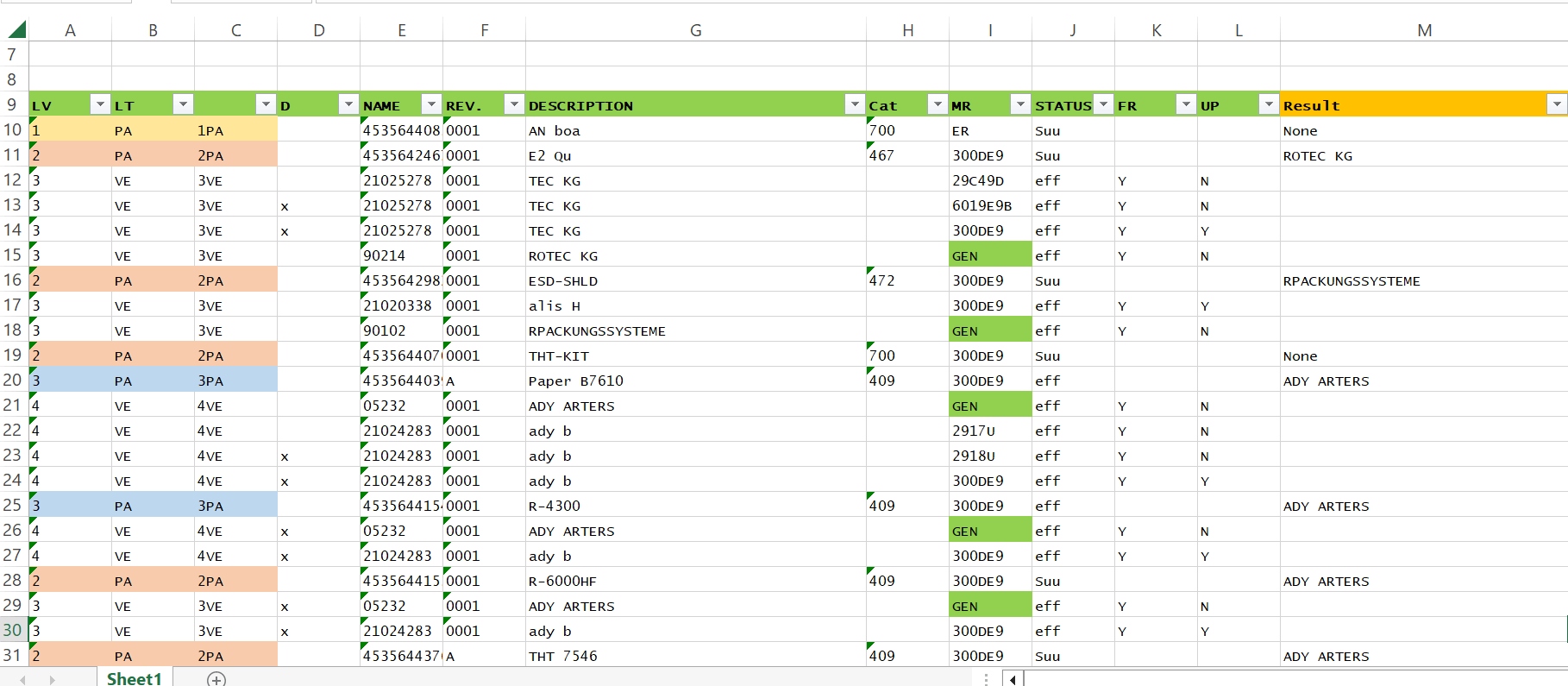Select the 6019E9B cell in MR column
Screen dimensions: 1568x686
point(990,205)
